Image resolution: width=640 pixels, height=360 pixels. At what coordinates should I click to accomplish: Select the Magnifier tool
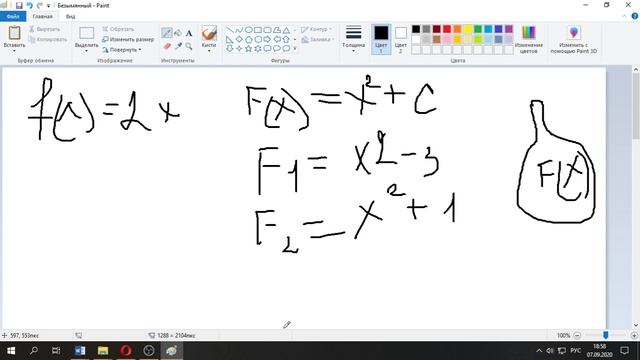pyautogui.click(x=189, y=46)
